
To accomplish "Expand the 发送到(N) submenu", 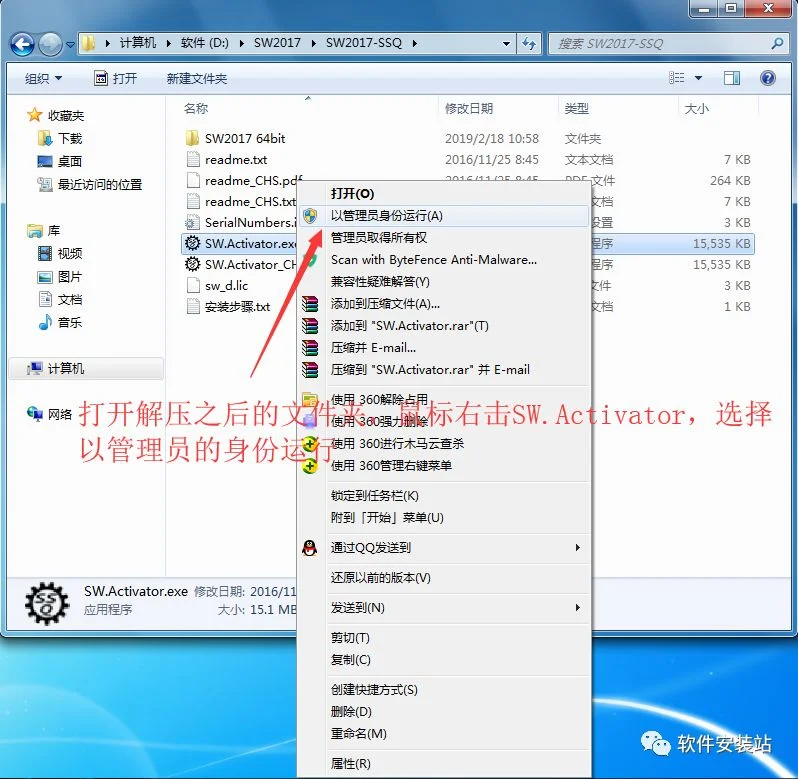I will click(444, 608).
